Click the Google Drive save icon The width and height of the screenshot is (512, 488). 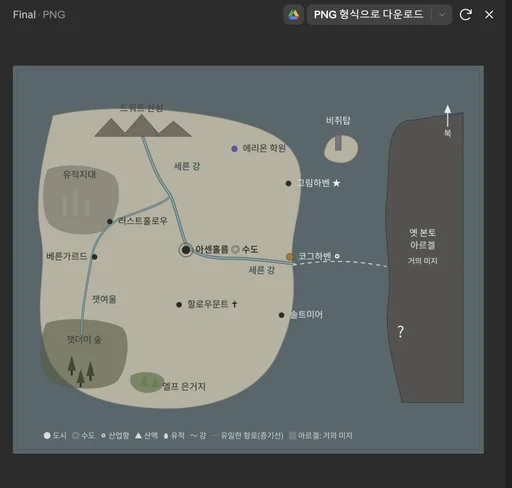pyautogui.click(x=293, y=15)
